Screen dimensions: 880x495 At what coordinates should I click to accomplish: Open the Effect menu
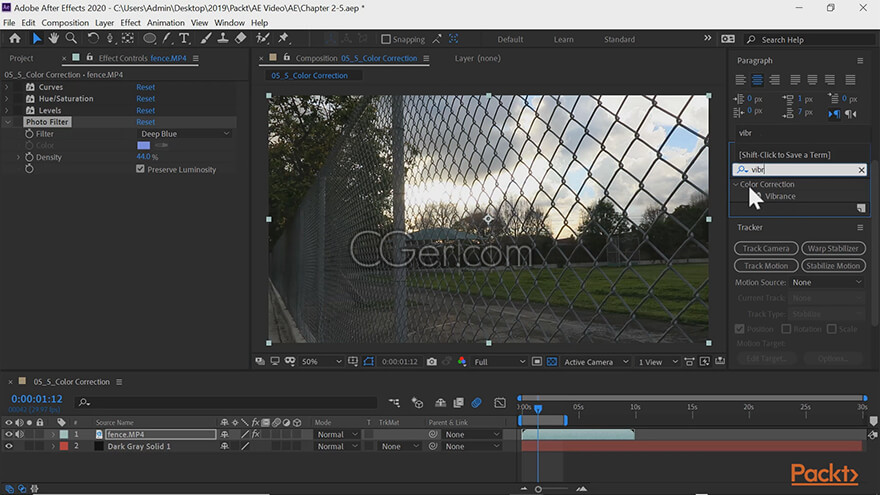(130, 23)
